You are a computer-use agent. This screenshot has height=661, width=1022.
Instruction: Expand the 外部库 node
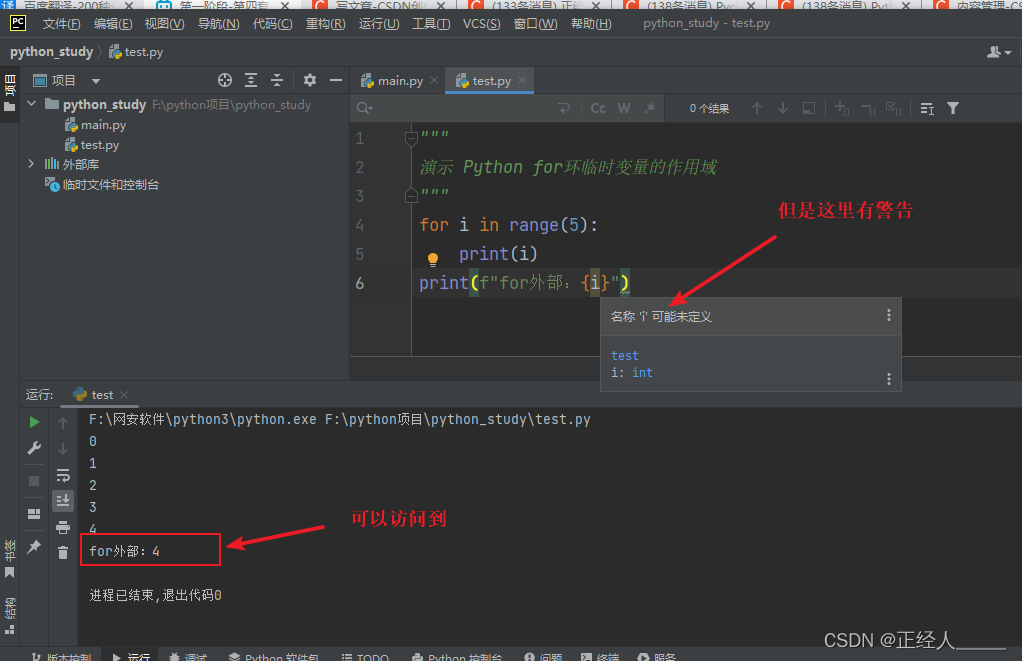(31, 164)
